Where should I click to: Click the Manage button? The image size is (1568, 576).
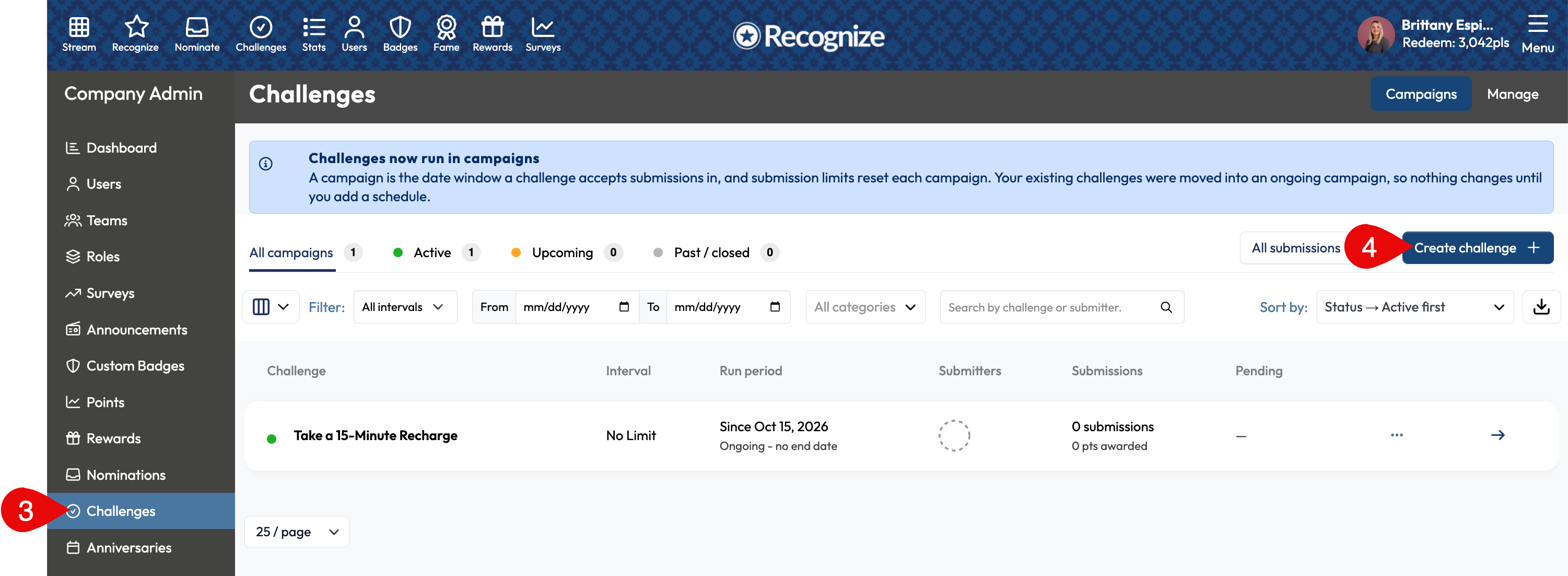(1512, 94)
